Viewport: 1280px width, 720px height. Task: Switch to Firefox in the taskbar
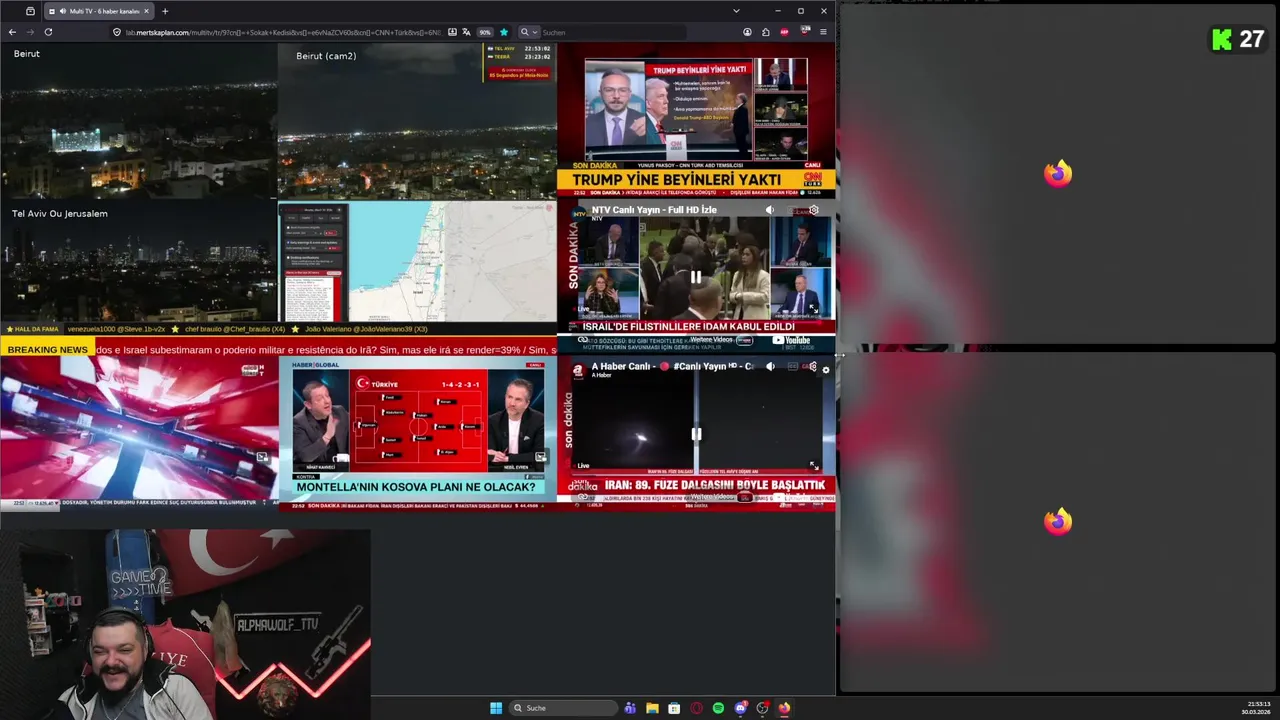[x=784, y=708]
